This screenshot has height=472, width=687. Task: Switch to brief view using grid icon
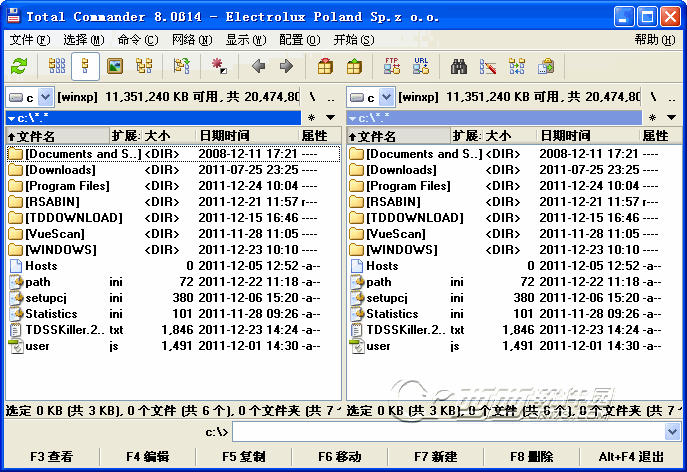tap(57, 66)
